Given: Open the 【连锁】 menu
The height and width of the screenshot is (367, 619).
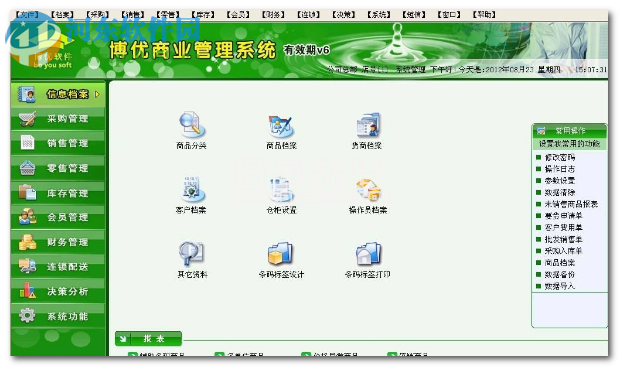Looking at the screenshot, I should click(x=308, y=15).
